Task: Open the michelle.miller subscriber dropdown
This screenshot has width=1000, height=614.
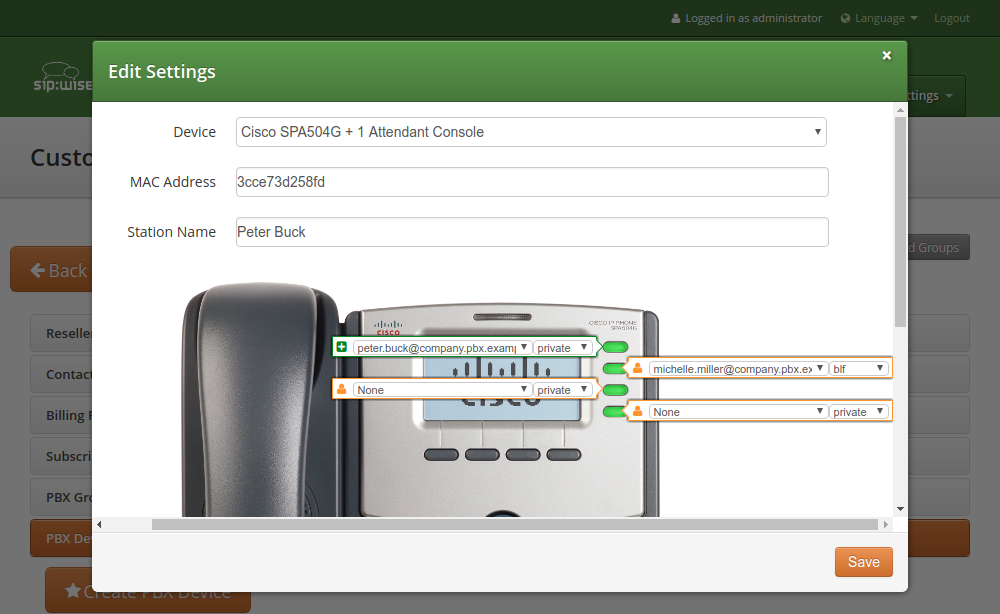Action: 738,369
